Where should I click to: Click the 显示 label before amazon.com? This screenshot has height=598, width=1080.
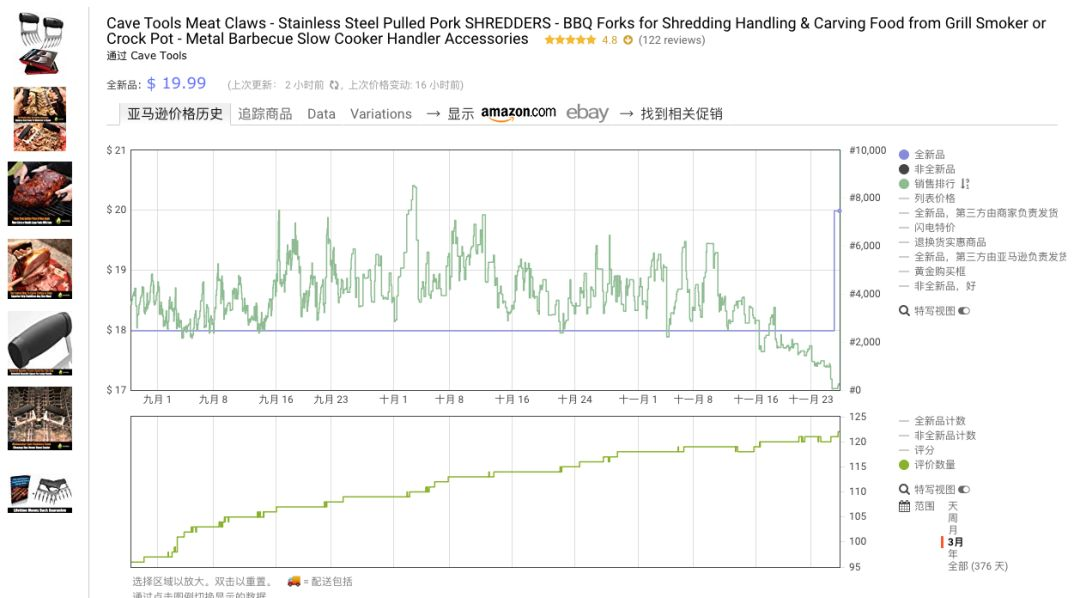(461, 114)
